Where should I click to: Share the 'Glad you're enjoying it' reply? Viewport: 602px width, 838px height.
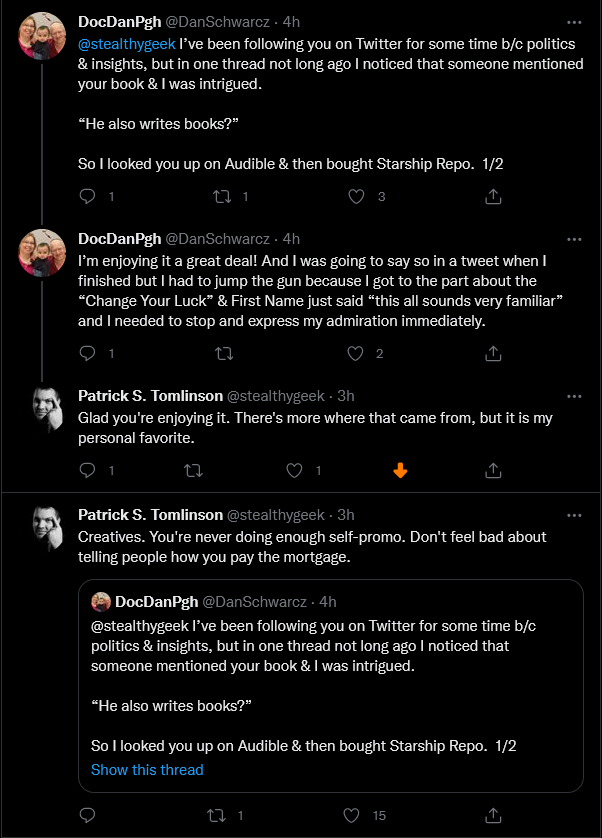click(493, 470)
